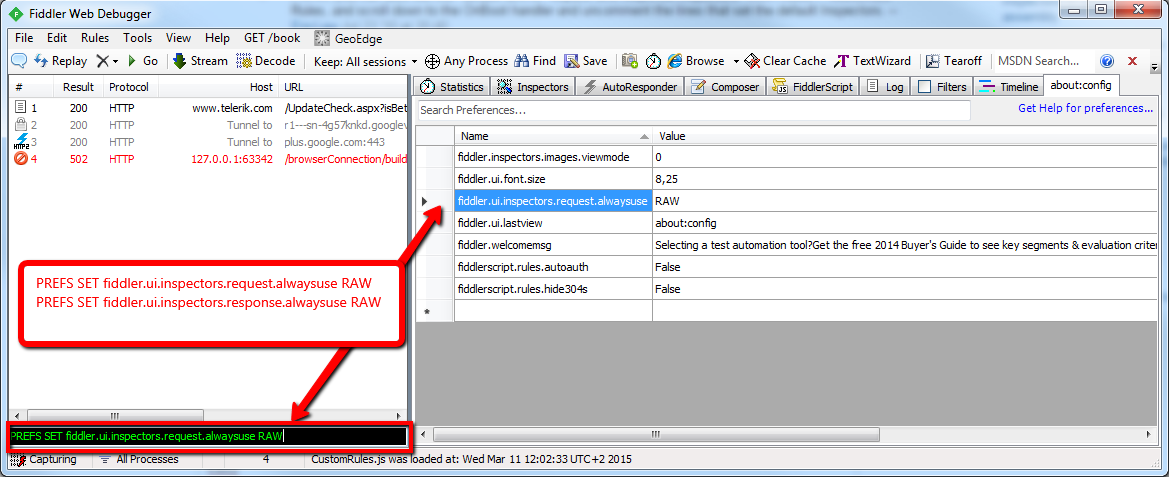Click the Result column header

(78, 87)
